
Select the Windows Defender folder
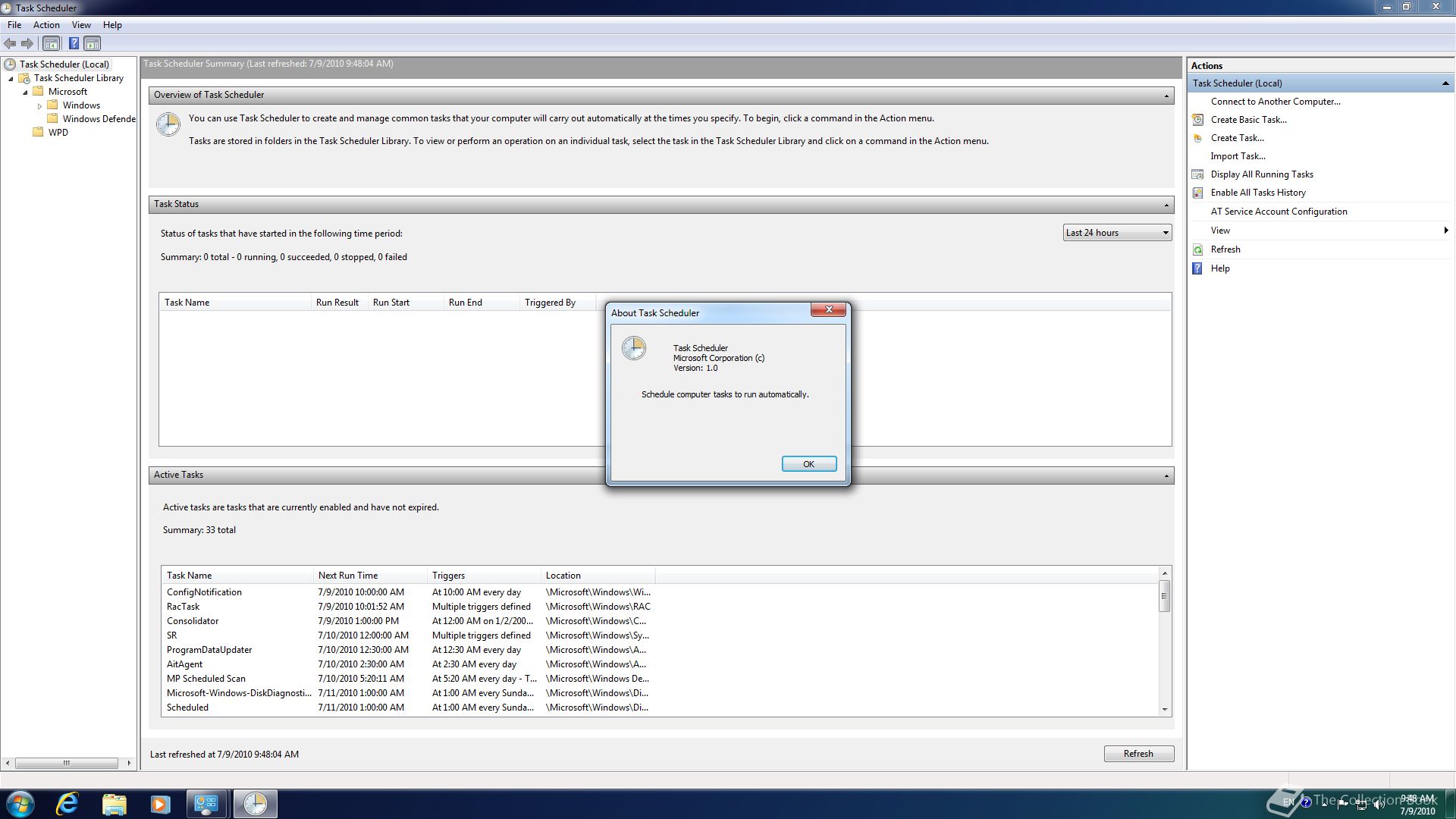[x=99, y=119]
